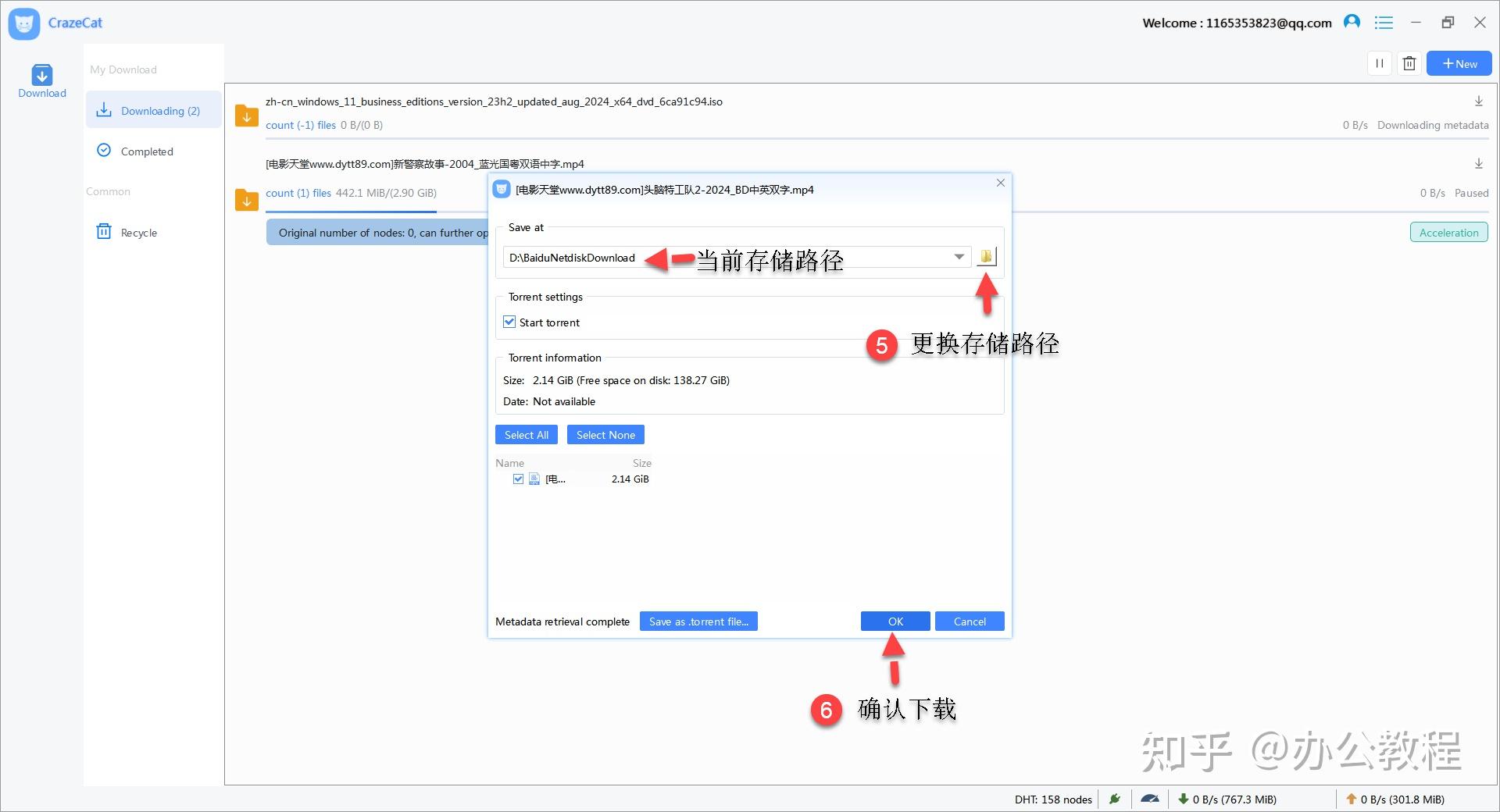
Task: Click the green download speed arrow in status bar
Action: (x=1183, y=799)
